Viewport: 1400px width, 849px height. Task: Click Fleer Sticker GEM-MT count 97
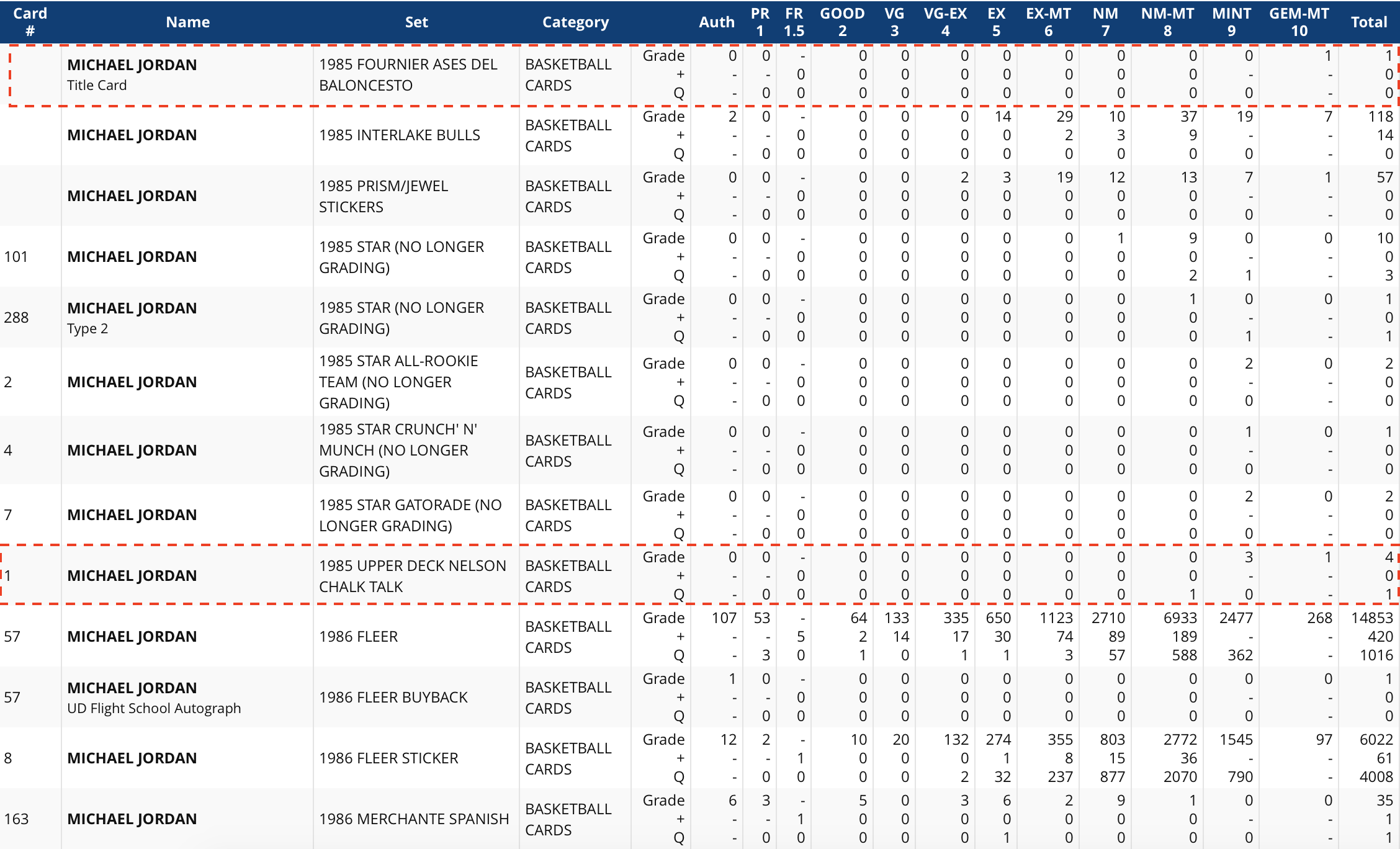[x=1324, y=740]
